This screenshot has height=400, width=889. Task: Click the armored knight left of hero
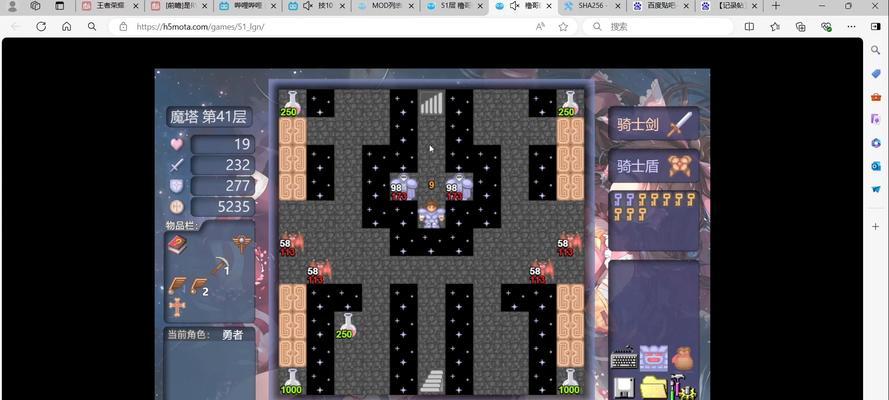(x=404, y=186)
